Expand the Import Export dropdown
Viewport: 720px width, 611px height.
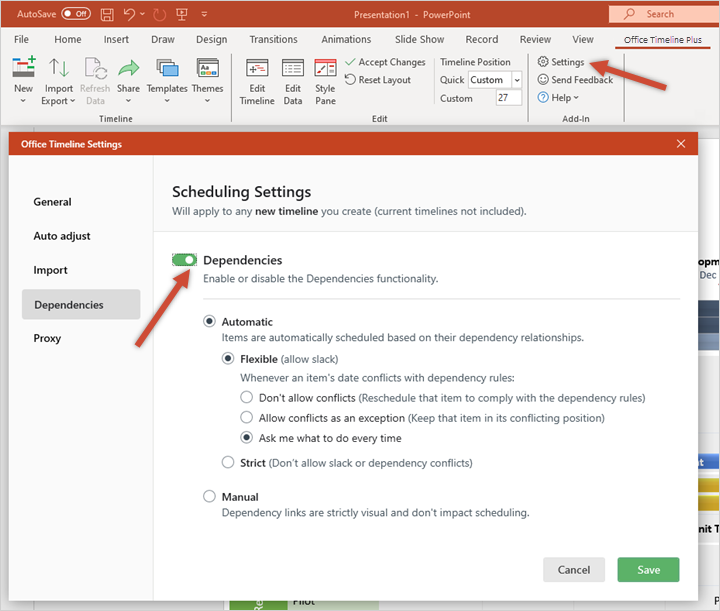59,101
